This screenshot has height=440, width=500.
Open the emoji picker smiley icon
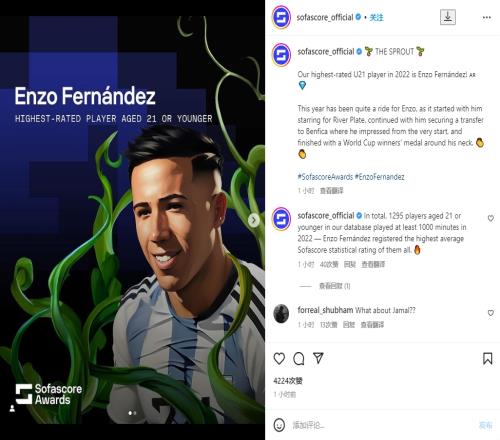click(x=279, y=425)
